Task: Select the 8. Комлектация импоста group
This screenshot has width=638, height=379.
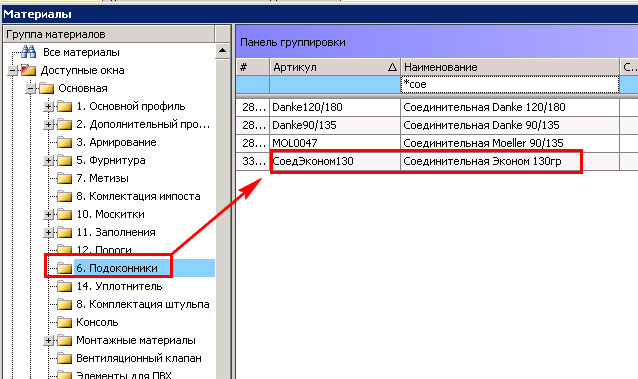Action: click(x=138, y=196)
